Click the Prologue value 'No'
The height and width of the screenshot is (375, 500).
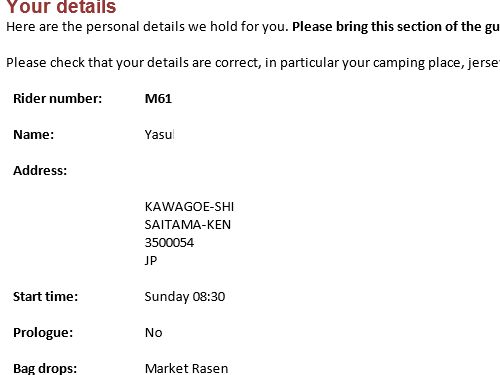pyautogui.click(x=153, y=333)
